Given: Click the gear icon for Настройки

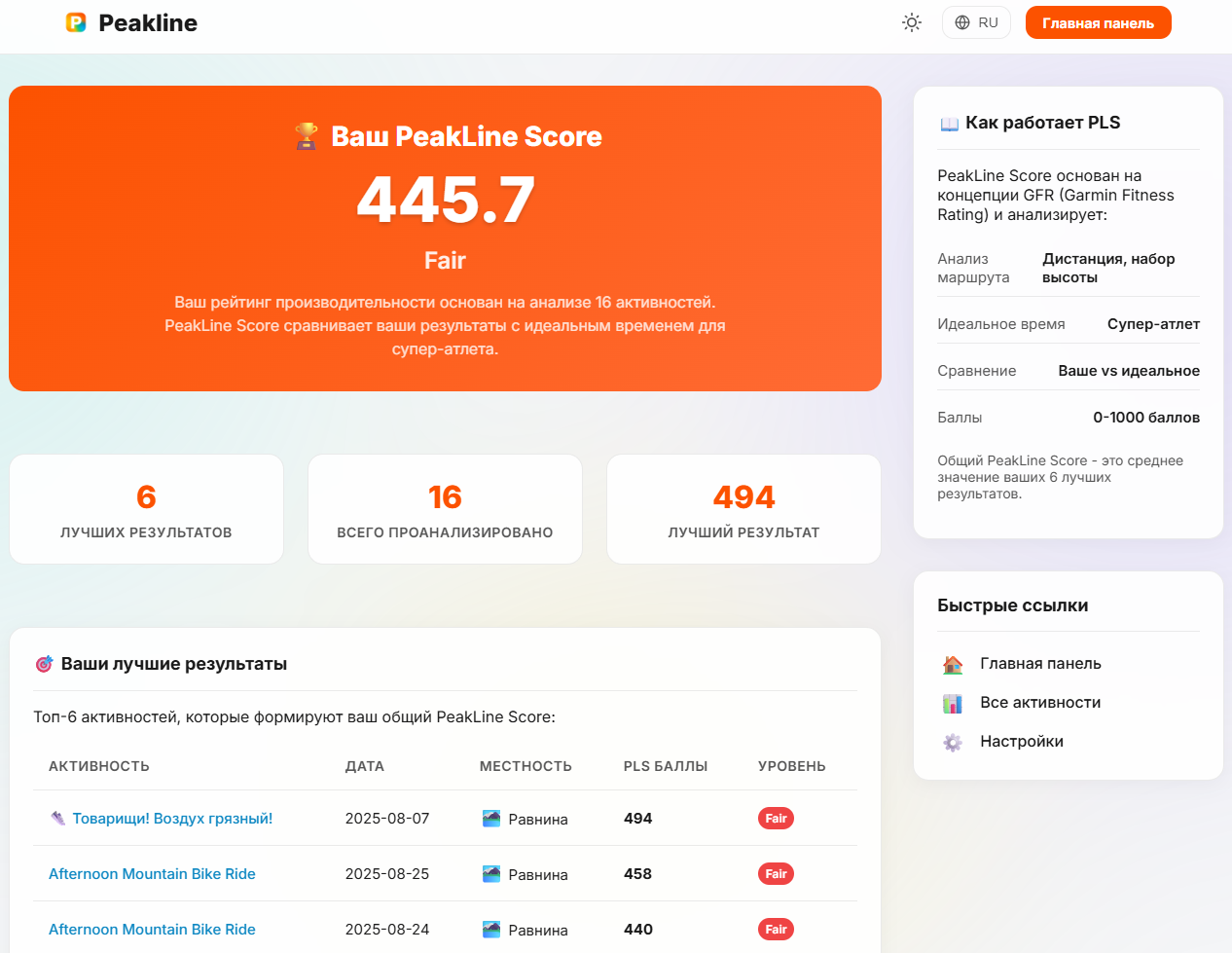Looking at the screenshot, I should coord(953,742).
